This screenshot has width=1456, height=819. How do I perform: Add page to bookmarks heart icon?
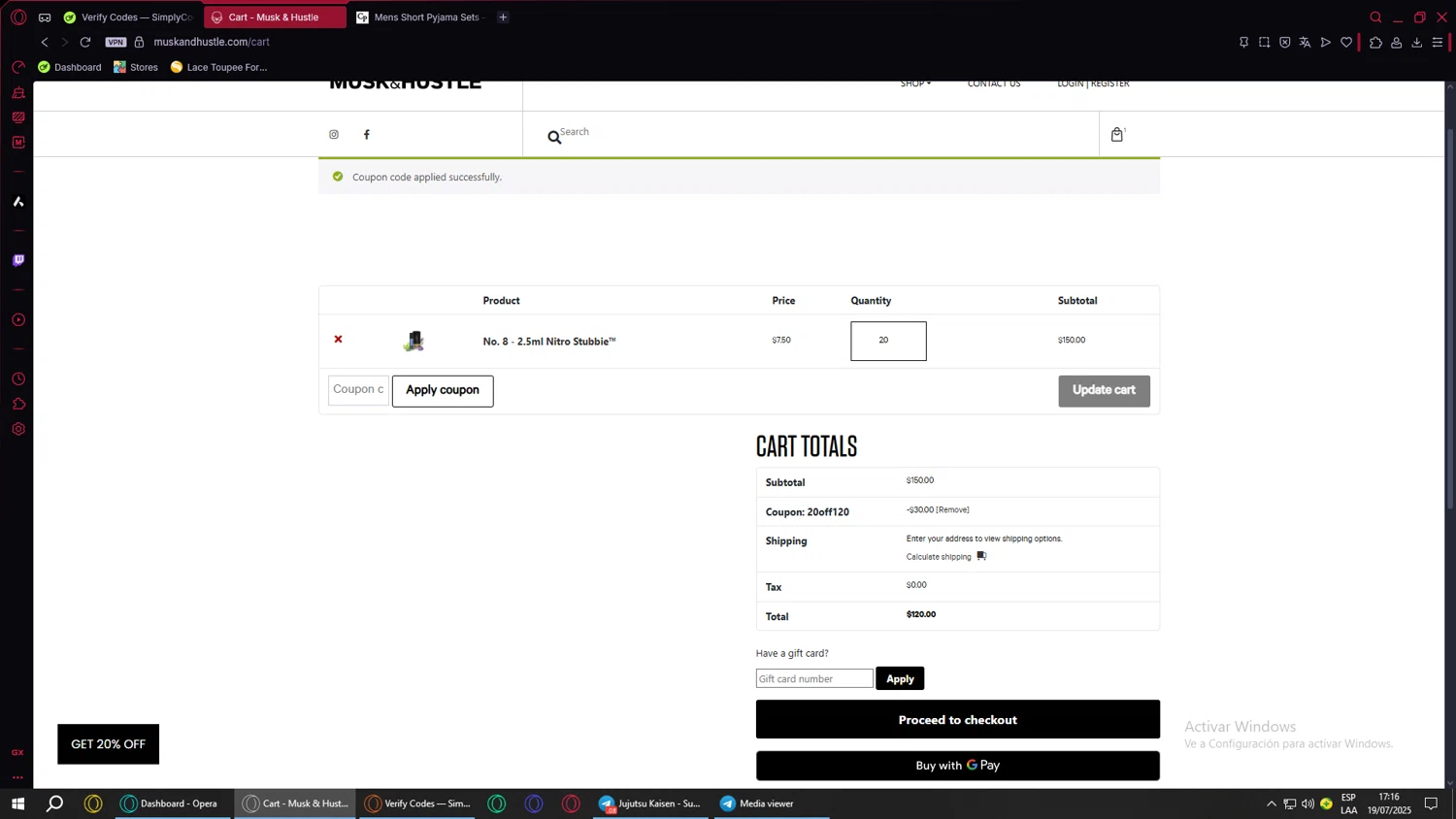1346,43
